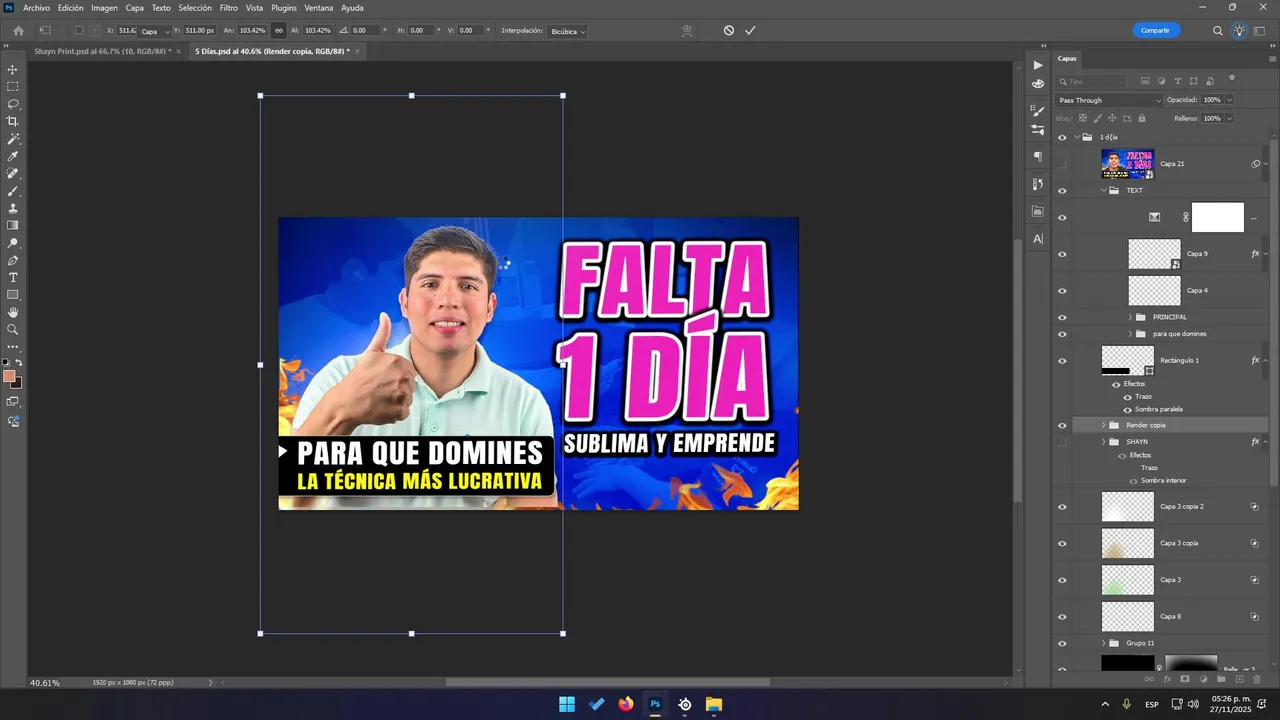Screen dimensions: 1280x720
Task: Click the Home icon in options bar
Action: [x=18, y=31]
